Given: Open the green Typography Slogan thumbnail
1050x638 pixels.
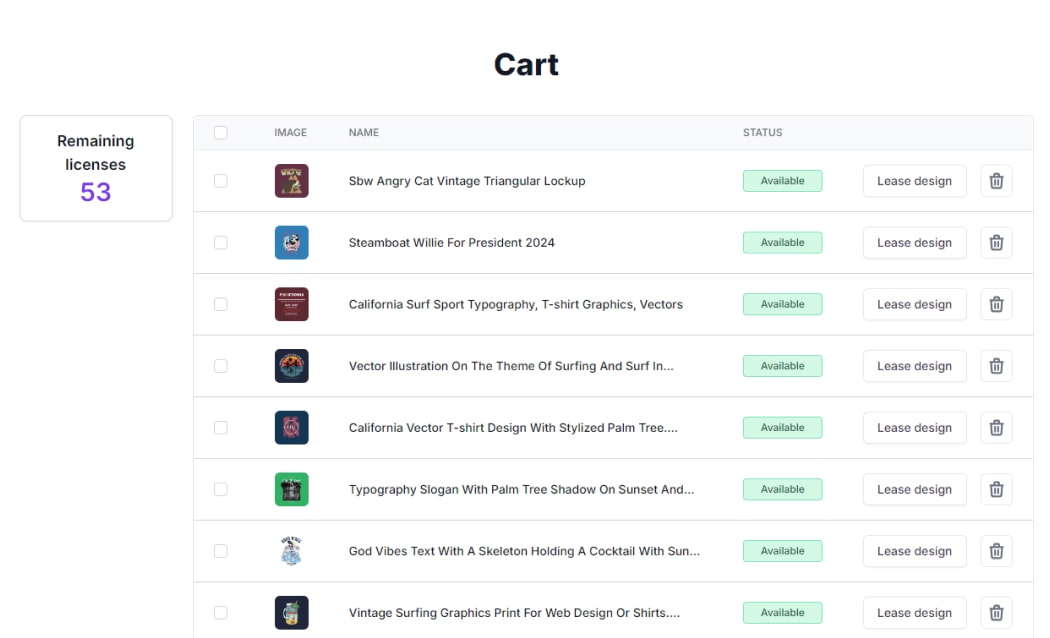Looking at the screenshot, I should (291, 489).
